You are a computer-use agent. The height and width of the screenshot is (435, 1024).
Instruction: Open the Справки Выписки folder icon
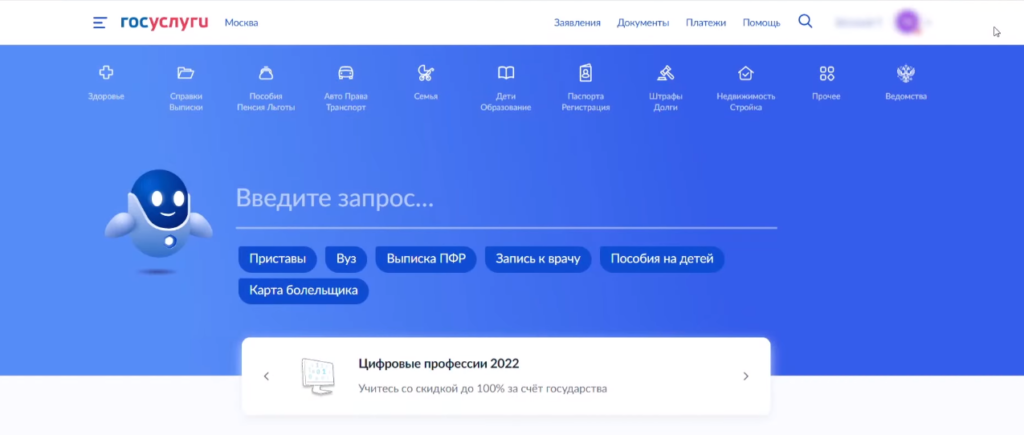click(186, 73)
